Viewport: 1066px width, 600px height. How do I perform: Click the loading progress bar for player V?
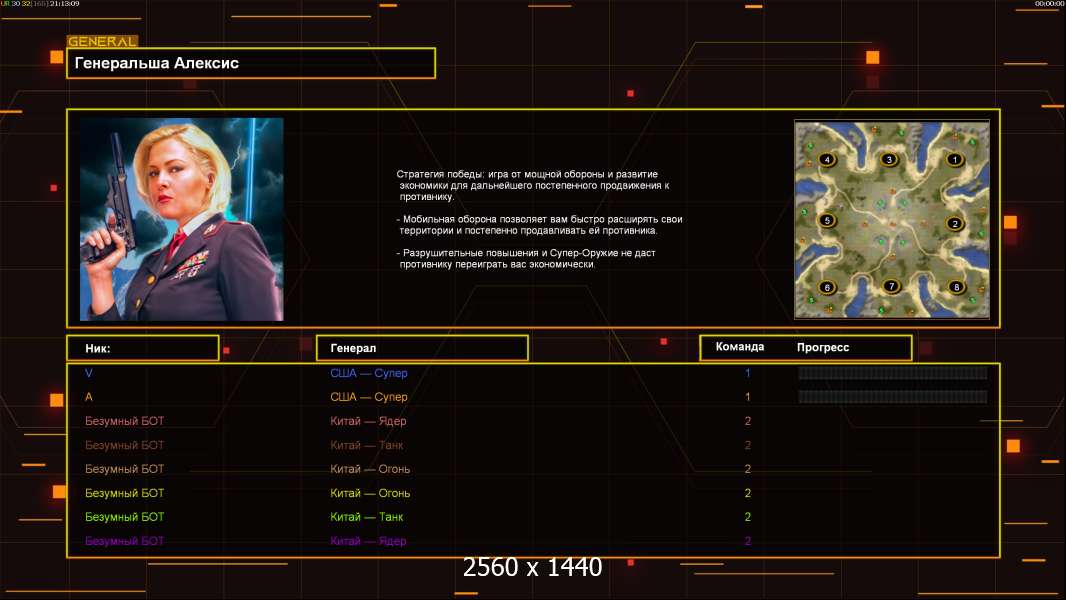pyautogui.click(x=892, y=372)
